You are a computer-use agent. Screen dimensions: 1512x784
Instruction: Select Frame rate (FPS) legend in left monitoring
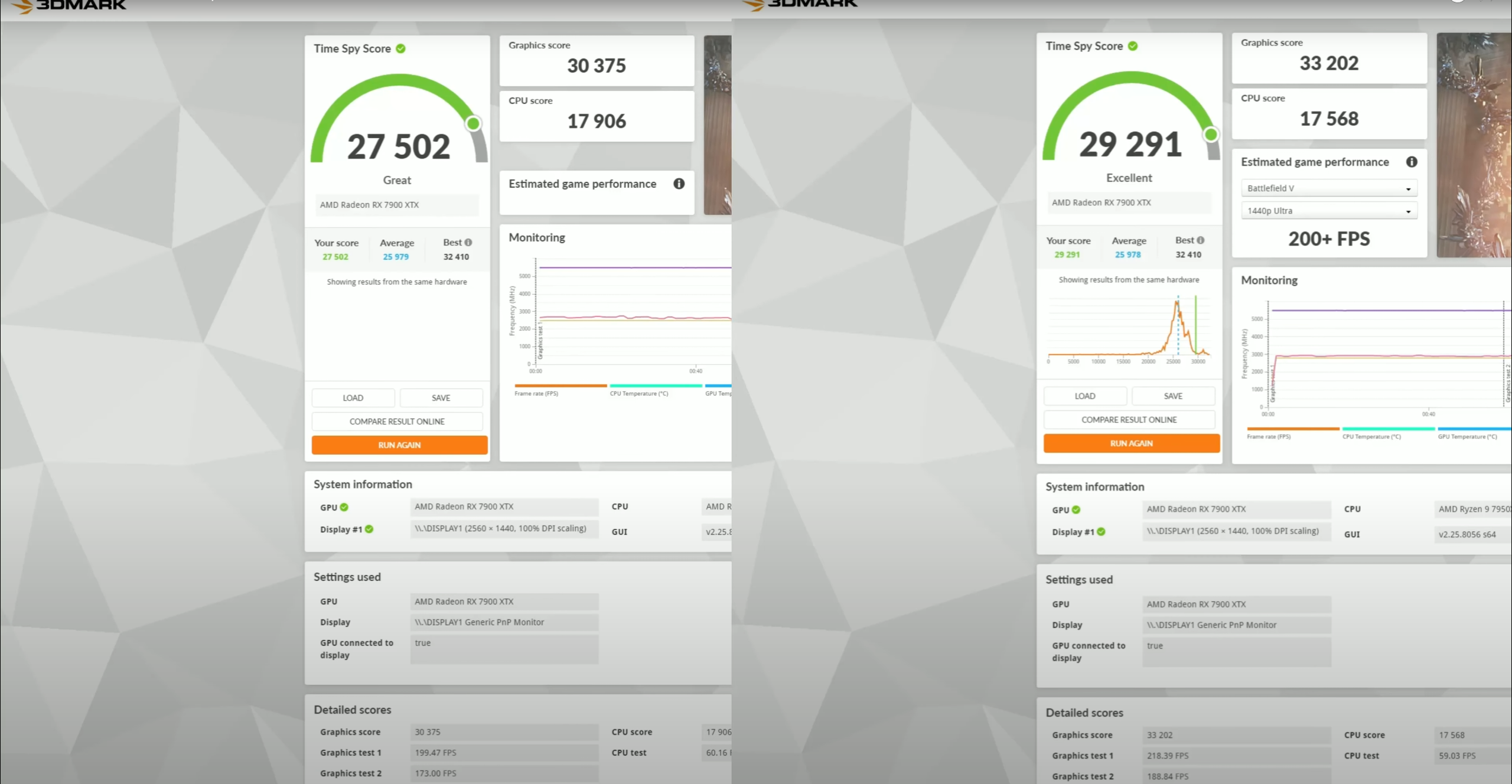pyautogui.click(x=536, y=393)
